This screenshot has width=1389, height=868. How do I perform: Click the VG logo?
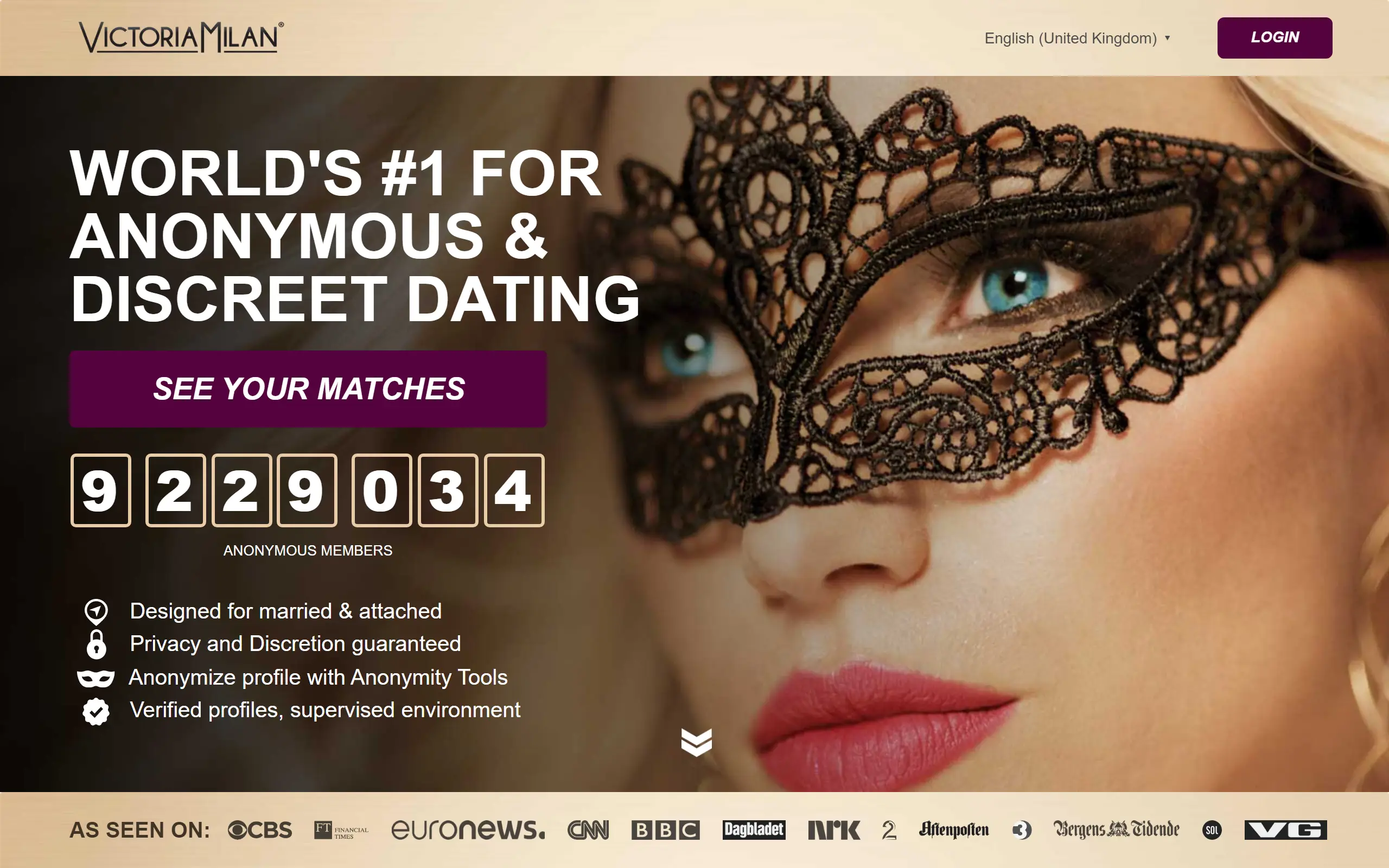point(1286,829)
